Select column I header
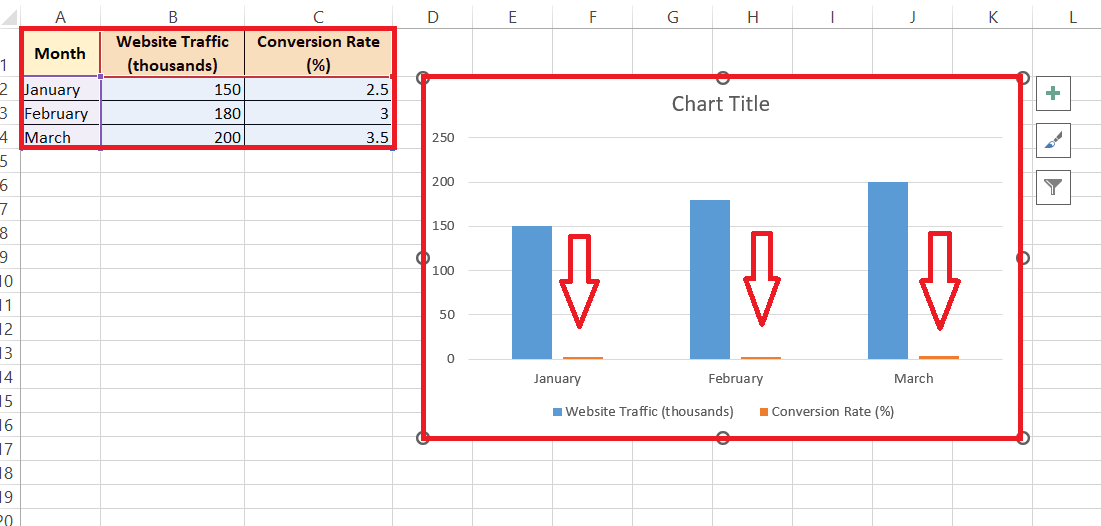 coord(833,17)
